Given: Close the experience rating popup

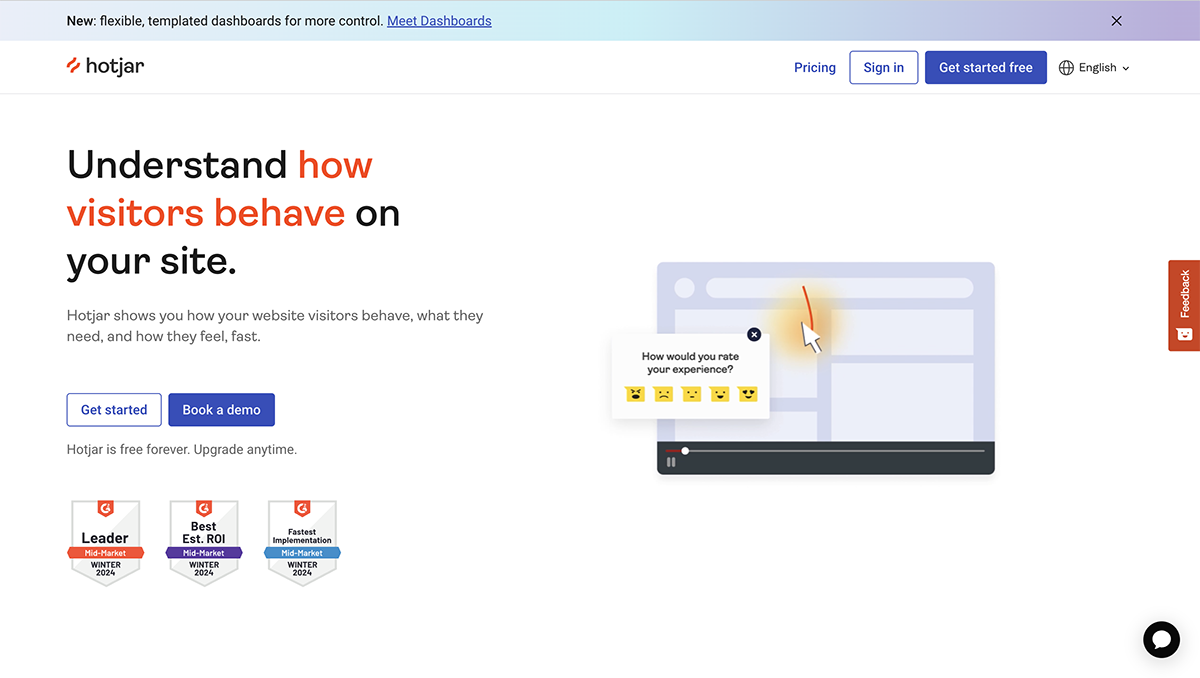Looking at the screenshot, I should 754,334.
